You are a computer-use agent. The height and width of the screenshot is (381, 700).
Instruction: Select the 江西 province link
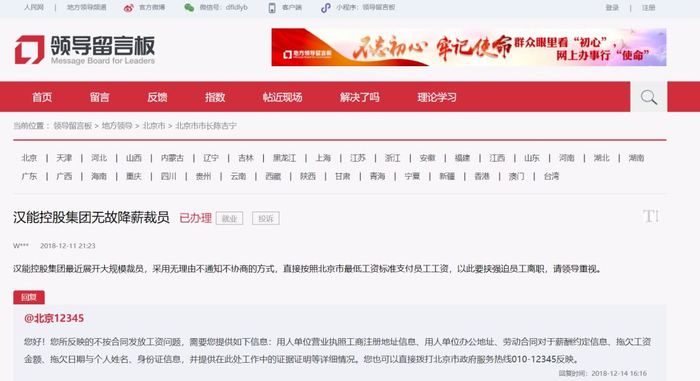pos(497,158)
